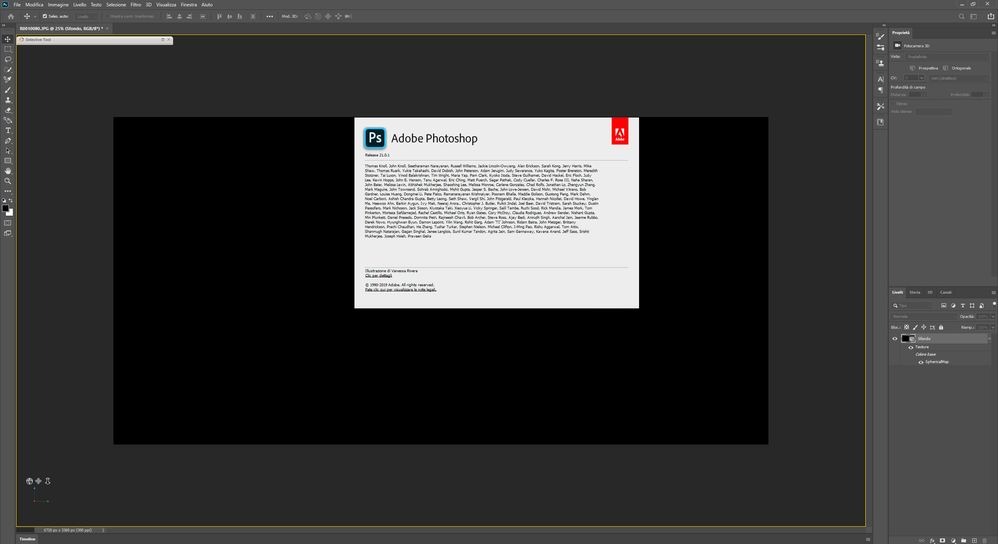The image size is (998, 544).
Task: Go to the Home screen icon
Action: coord(11,17)
